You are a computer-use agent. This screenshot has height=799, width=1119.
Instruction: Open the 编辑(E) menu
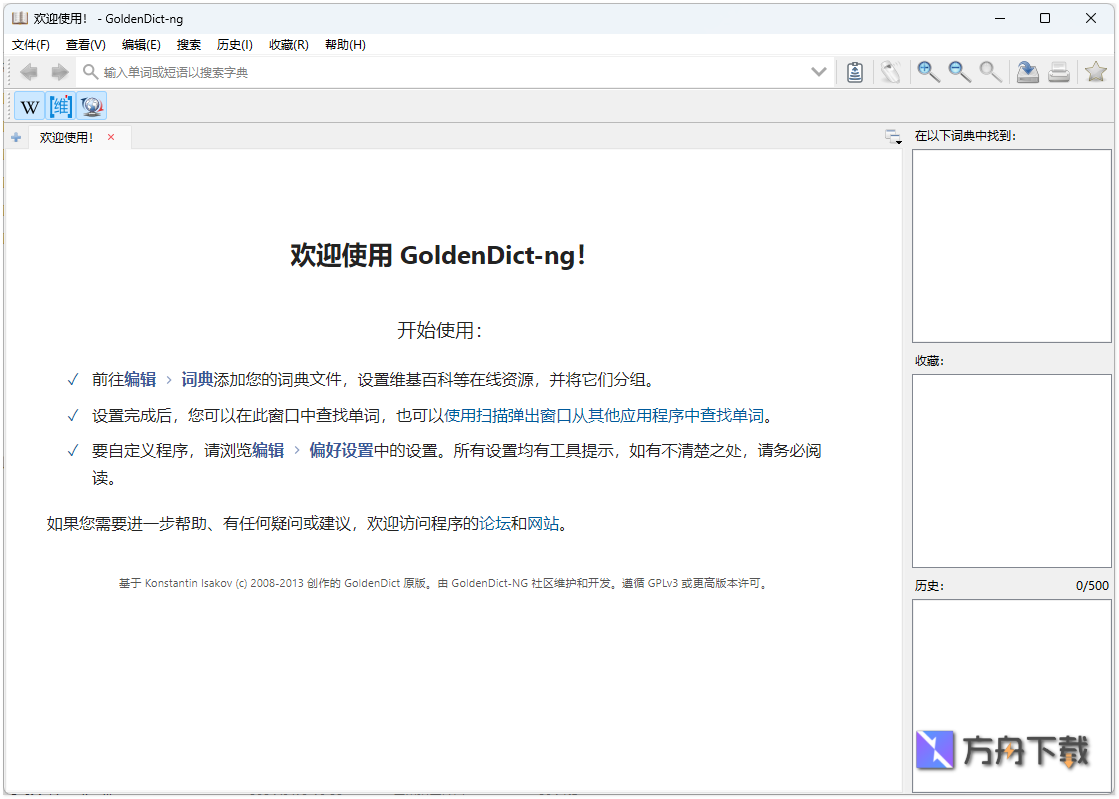(140, 44)
